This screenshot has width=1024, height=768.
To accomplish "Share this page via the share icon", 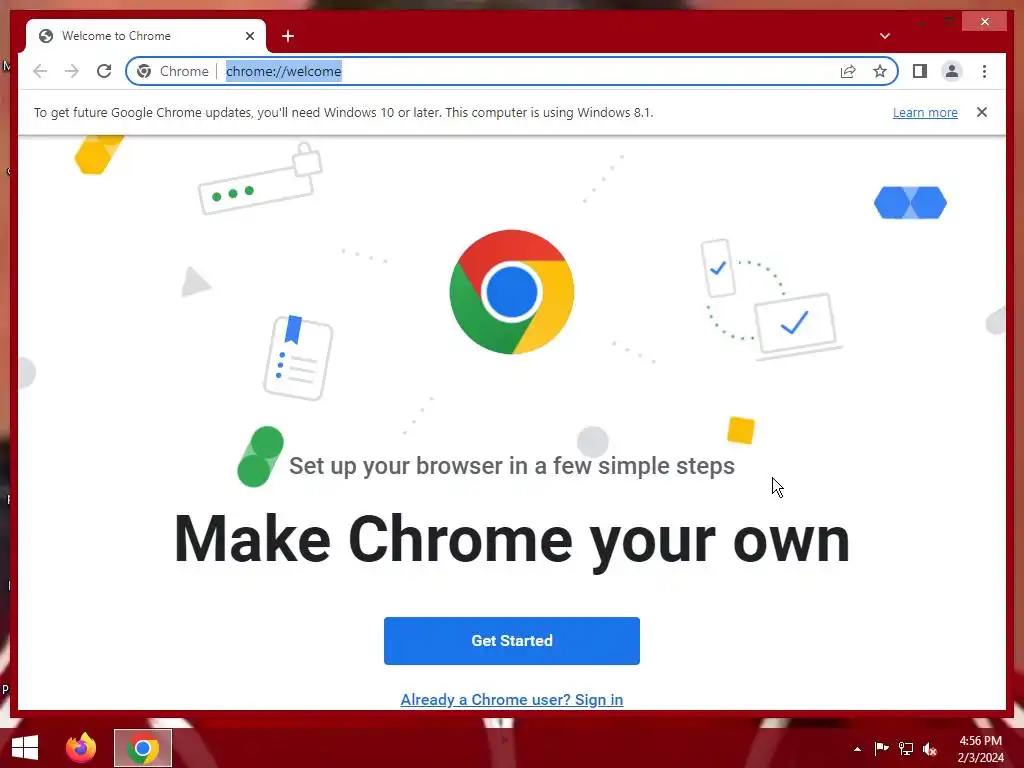I will point(848,71).
